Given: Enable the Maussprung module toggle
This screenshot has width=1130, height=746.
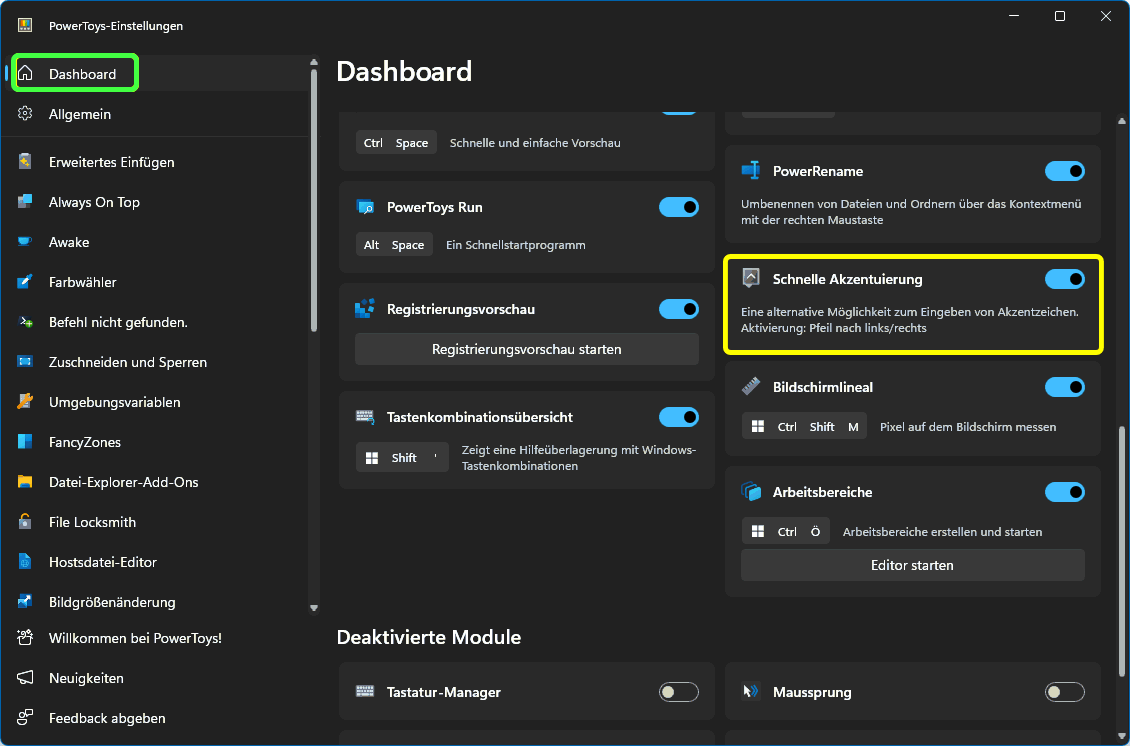Looking at the screenshot, I should (x=1064, y=692).
